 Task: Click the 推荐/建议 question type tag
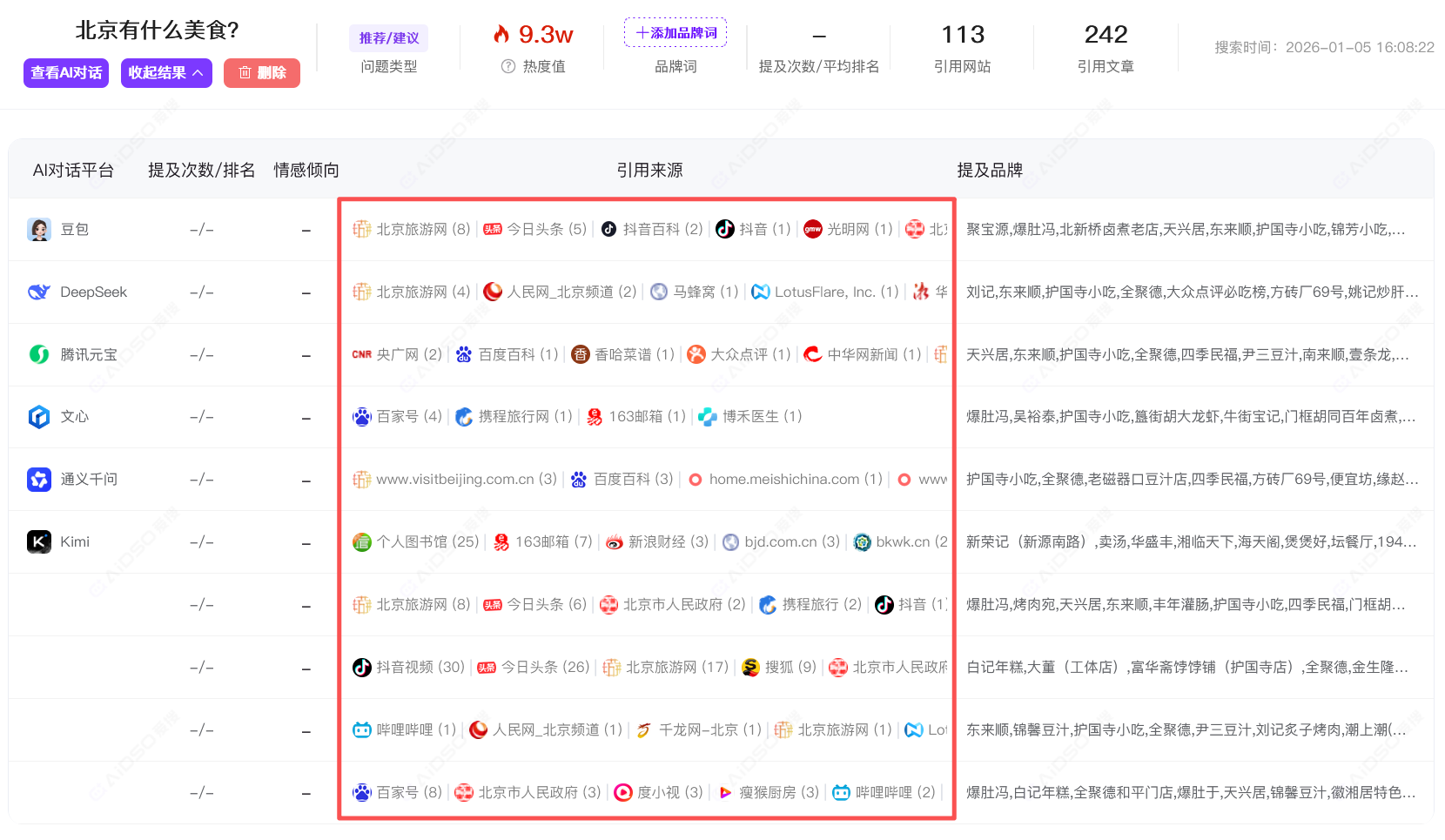click(x=389, y=38)
